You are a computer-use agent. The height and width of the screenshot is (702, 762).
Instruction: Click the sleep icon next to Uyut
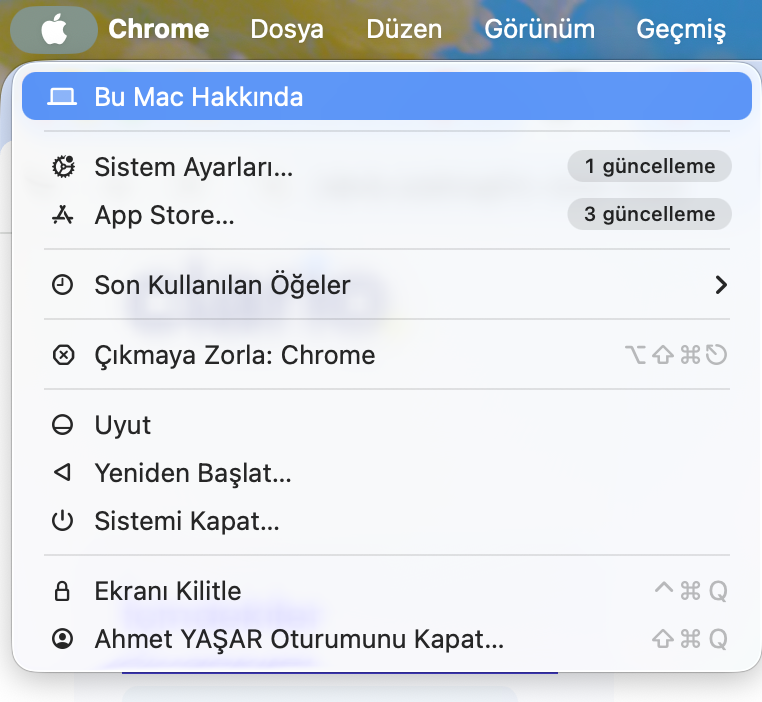tap(63, 425)
